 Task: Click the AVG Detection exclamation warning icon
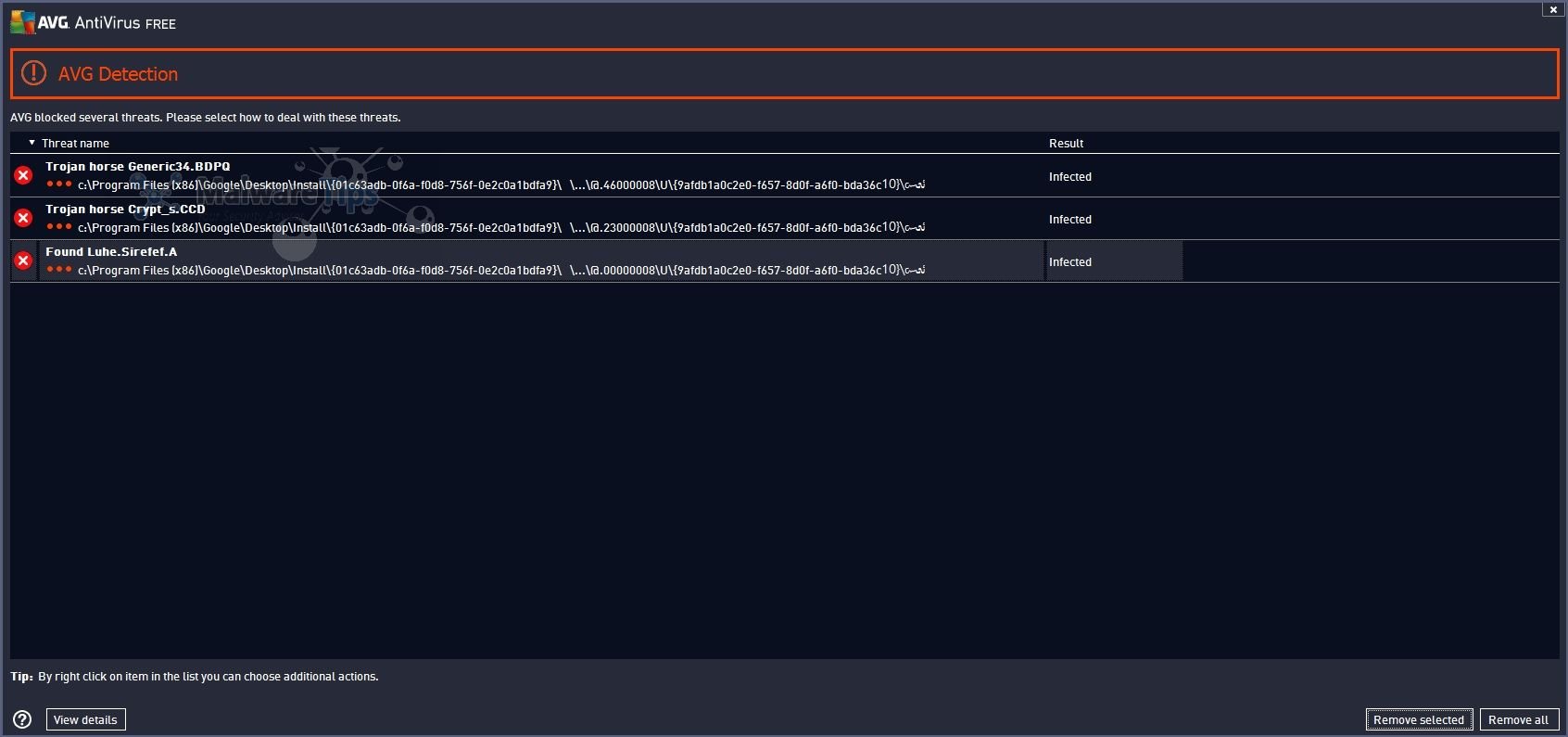click(33, 73)
